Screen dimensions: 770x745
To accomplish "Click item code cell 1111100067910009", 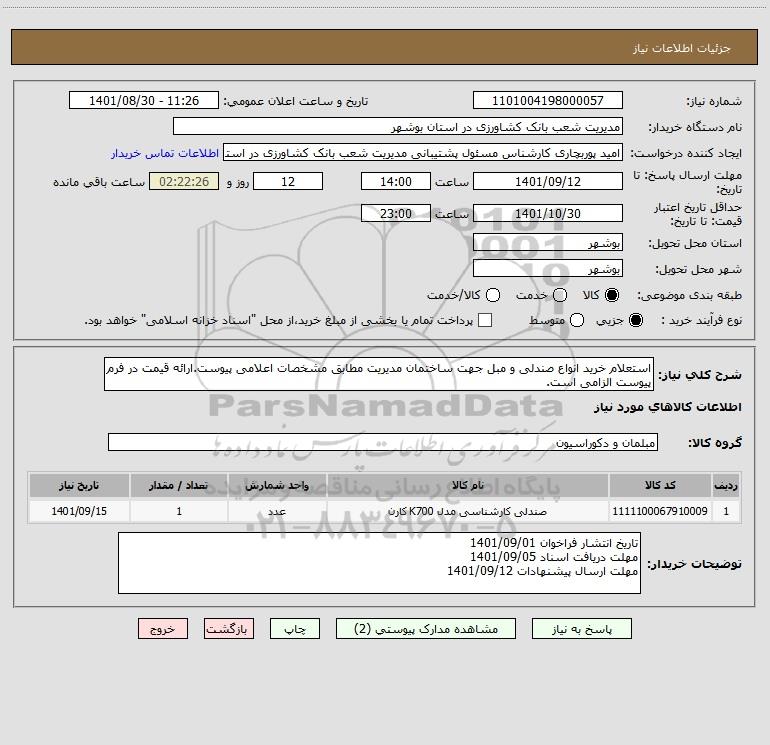I will pyautogui.click(x=660, y=511).
